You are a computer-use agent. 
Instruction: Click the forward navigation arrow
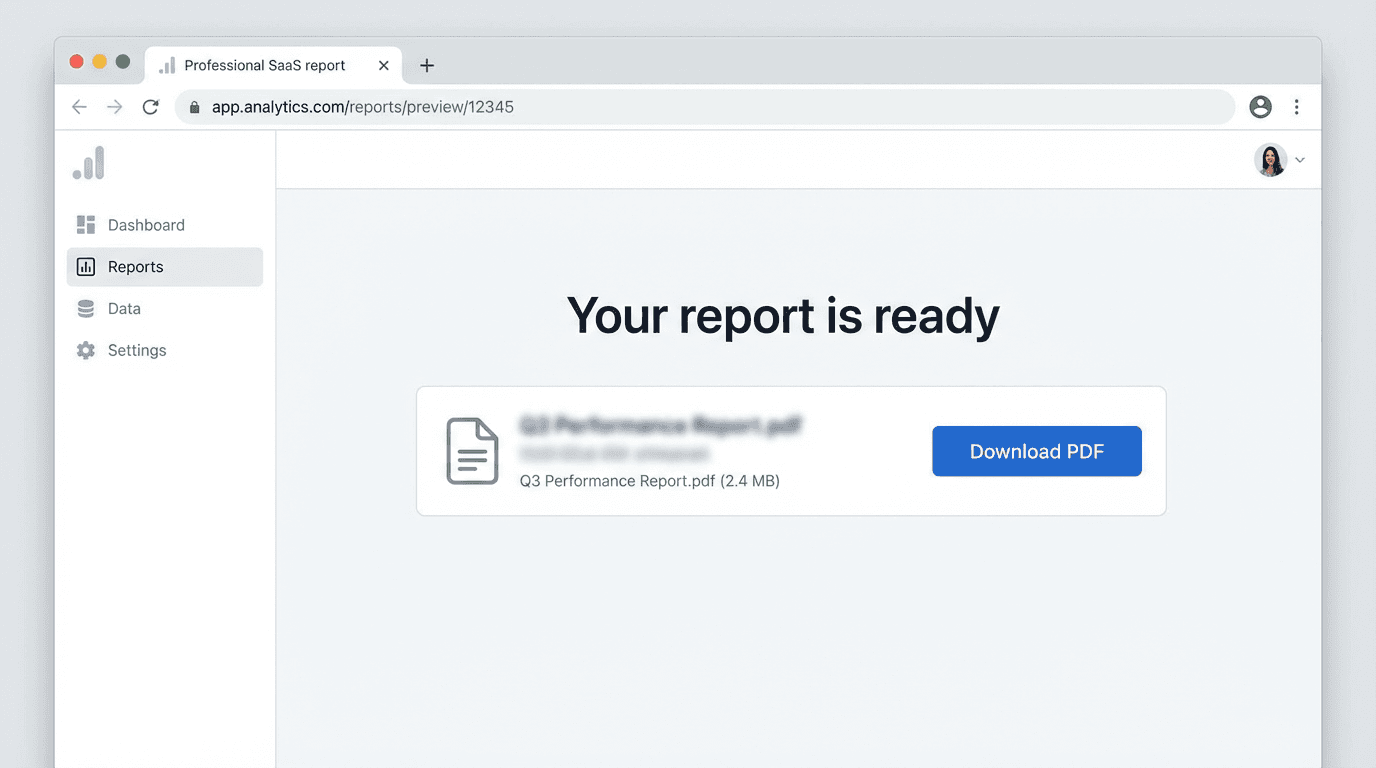coord(115,106)
